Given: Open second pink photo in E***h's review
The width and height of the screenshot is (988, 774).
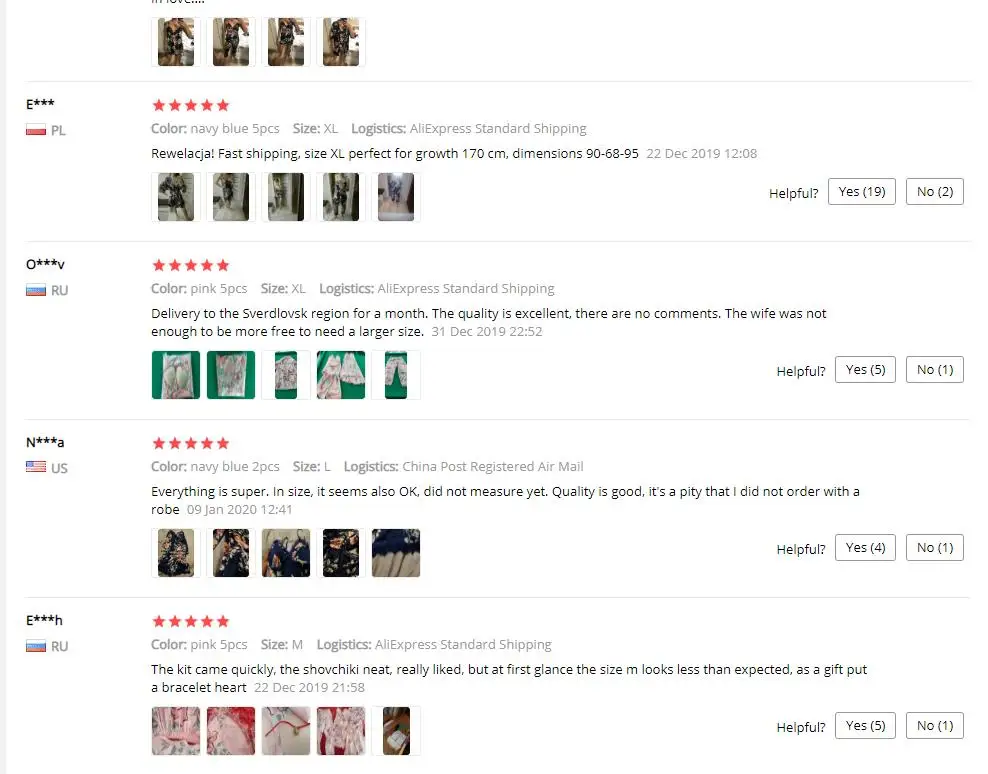Looking at the screenshot, I should pyautogui.click(x=231, y=731).
